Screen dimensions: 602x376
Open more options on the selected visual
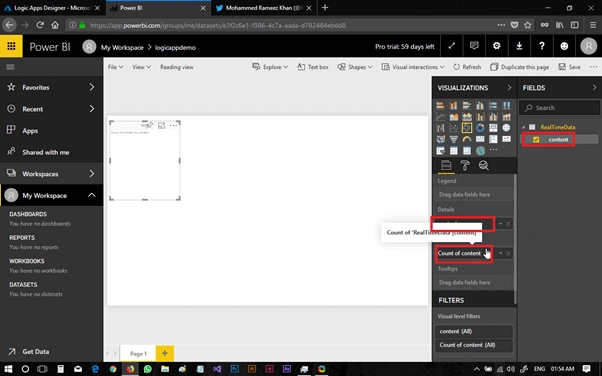click(x=173, y=125)
